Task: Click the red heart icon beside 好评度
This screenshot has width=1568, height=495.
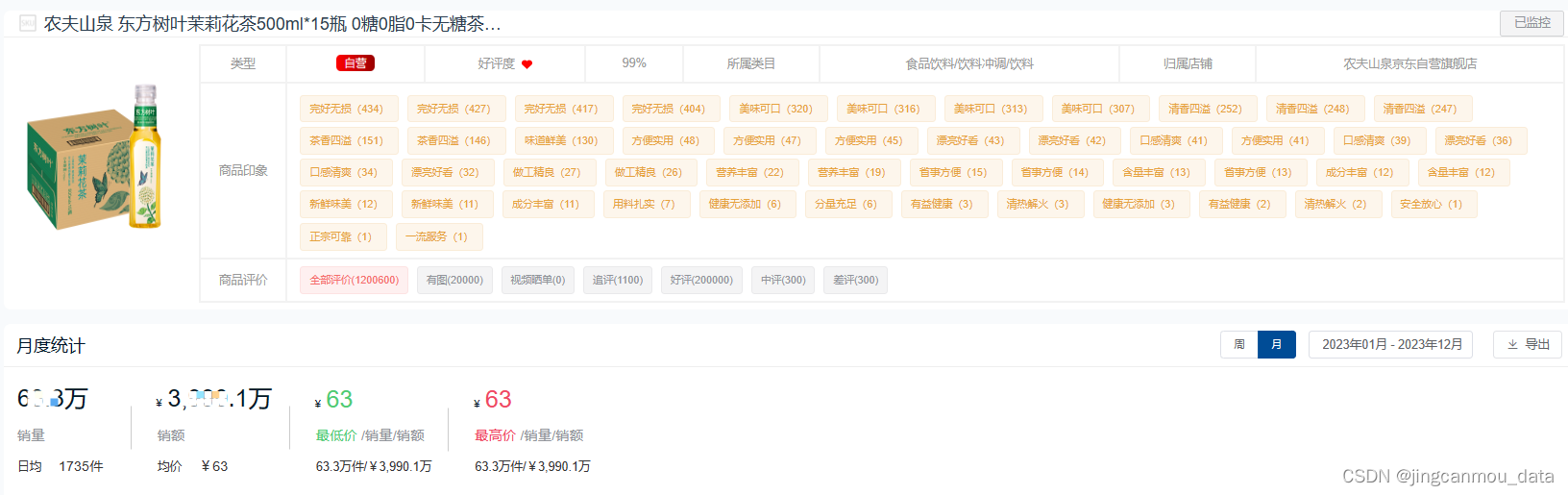Action: 527,64
